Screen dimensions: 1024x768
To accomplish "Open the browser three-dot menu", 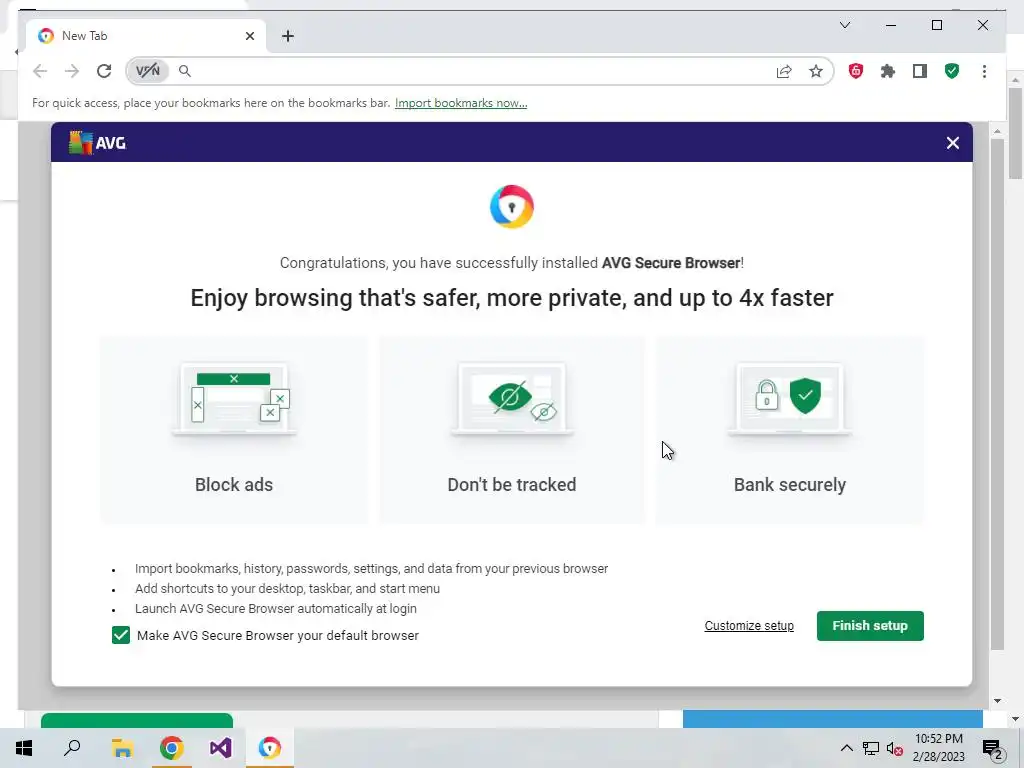I will point(984,71).
